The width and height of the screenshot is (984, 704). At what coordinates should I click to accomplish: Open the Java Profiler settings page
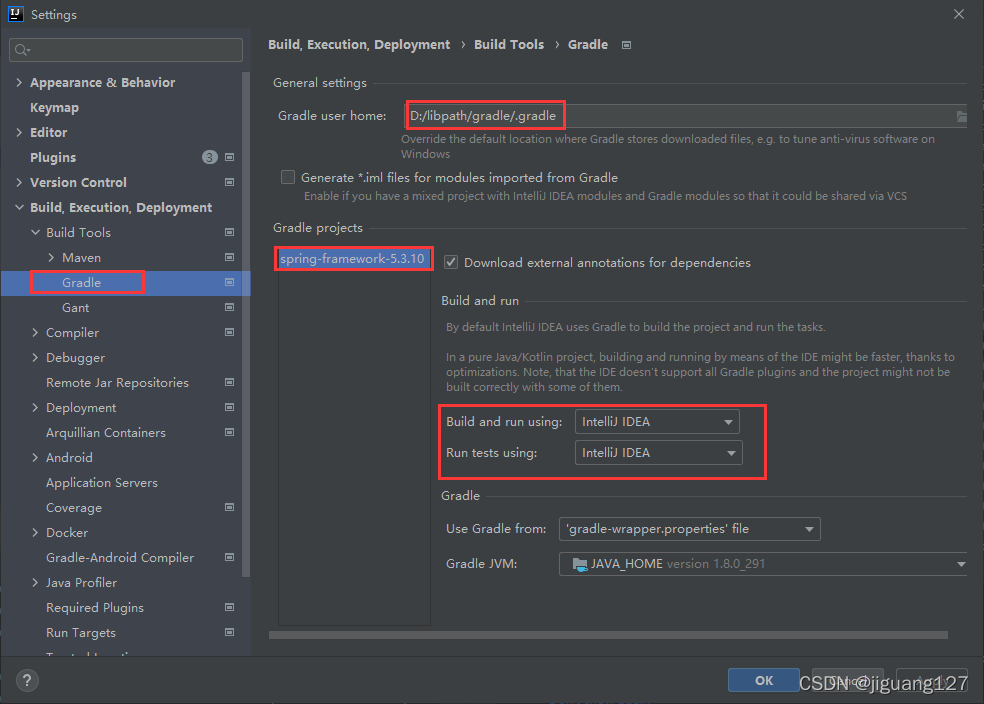point(81,582)
